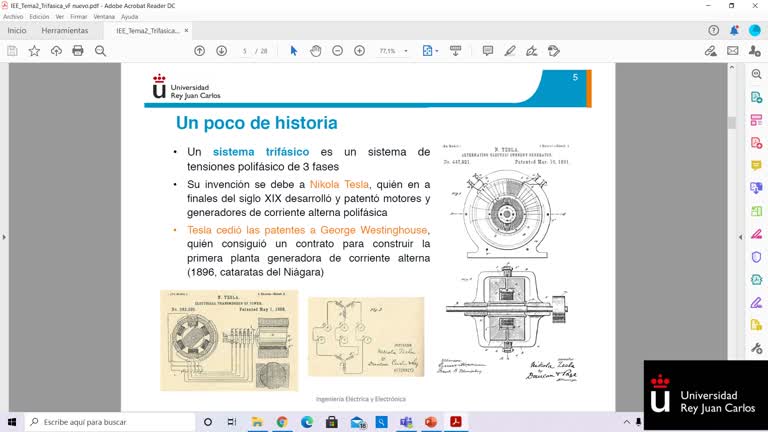Upload the file to the cloud
The height and width of the screenshot is (432, 768).
click(x=56, y=51)
